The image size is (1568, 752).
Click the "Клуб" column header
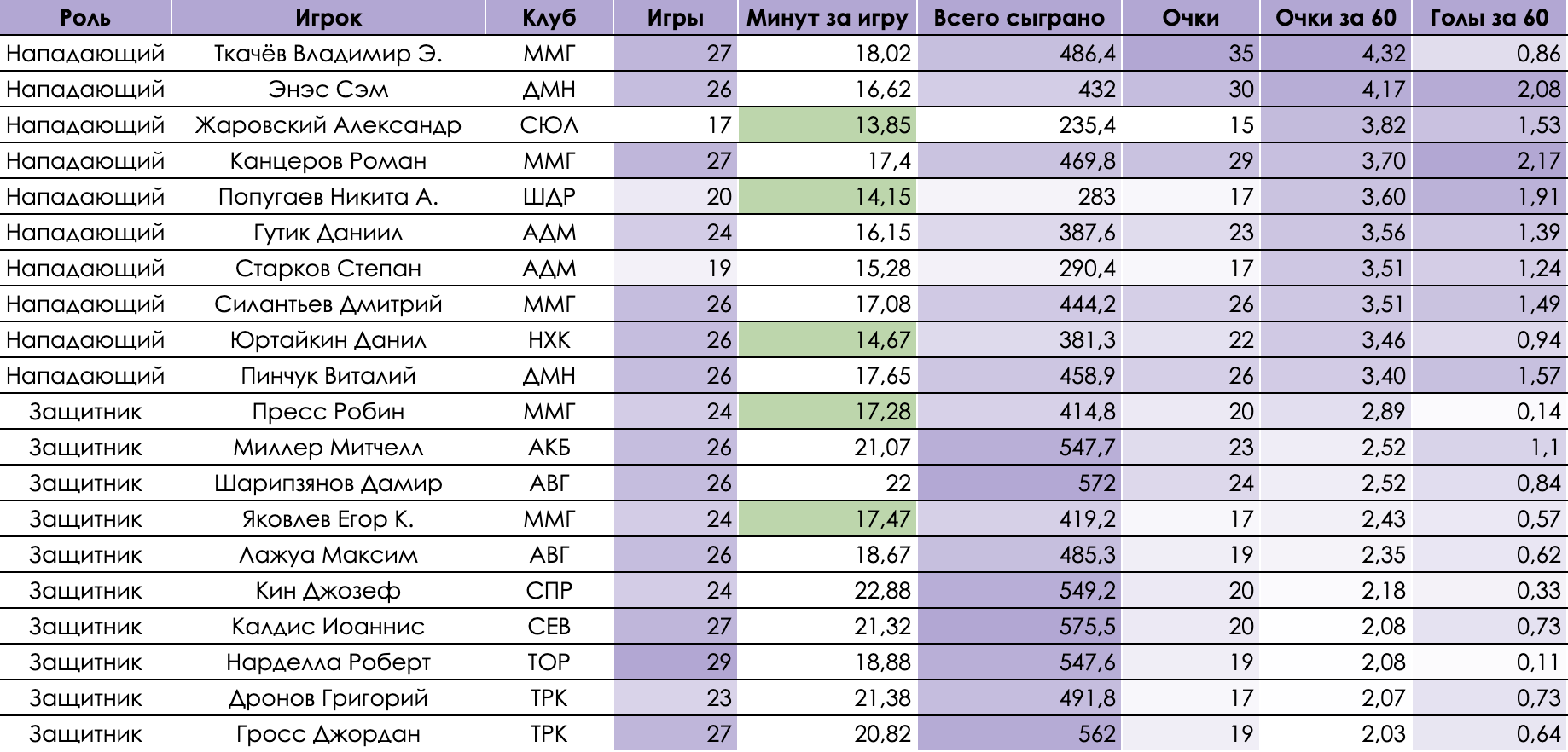pyautogui.click(x=549, y=18)
